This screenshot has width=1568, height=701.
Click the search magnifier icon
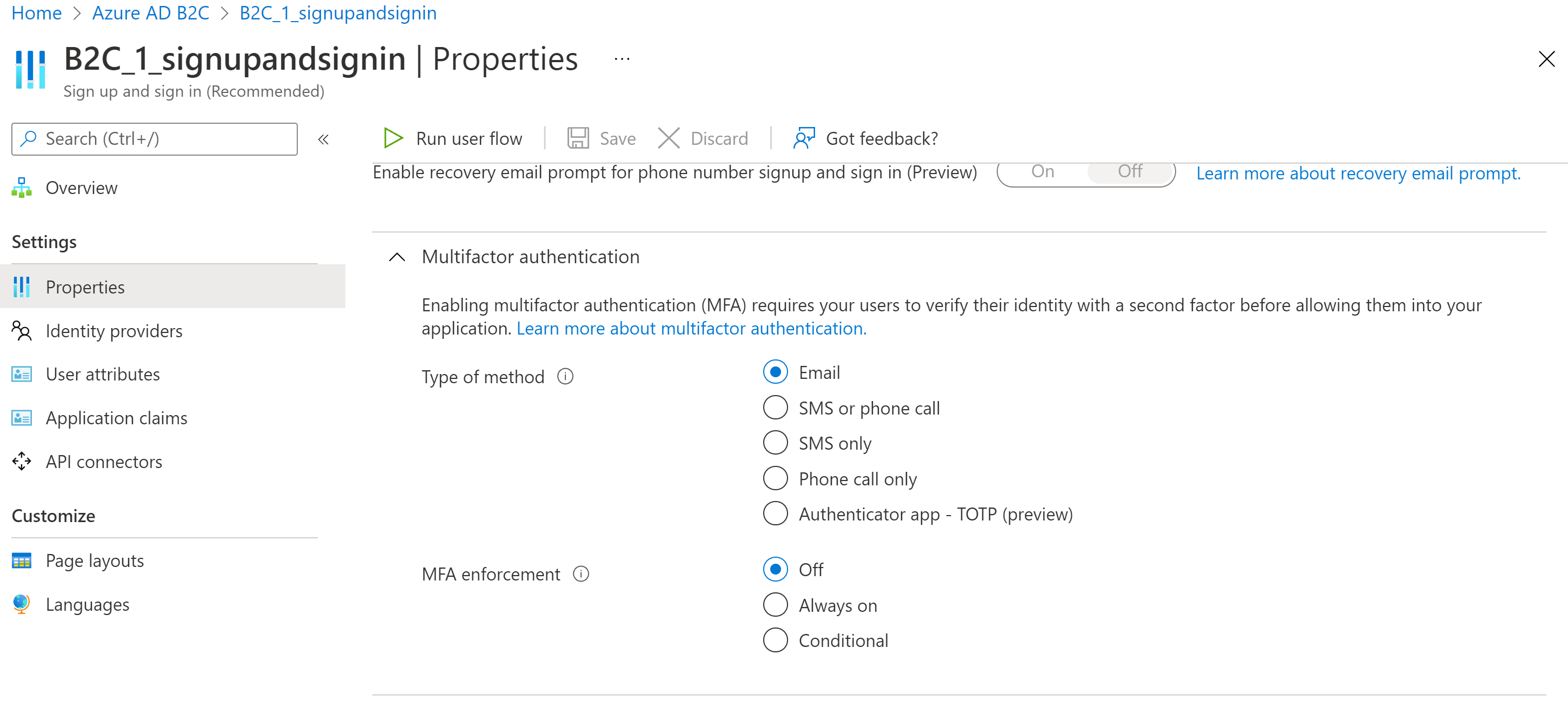coord(28,138)
